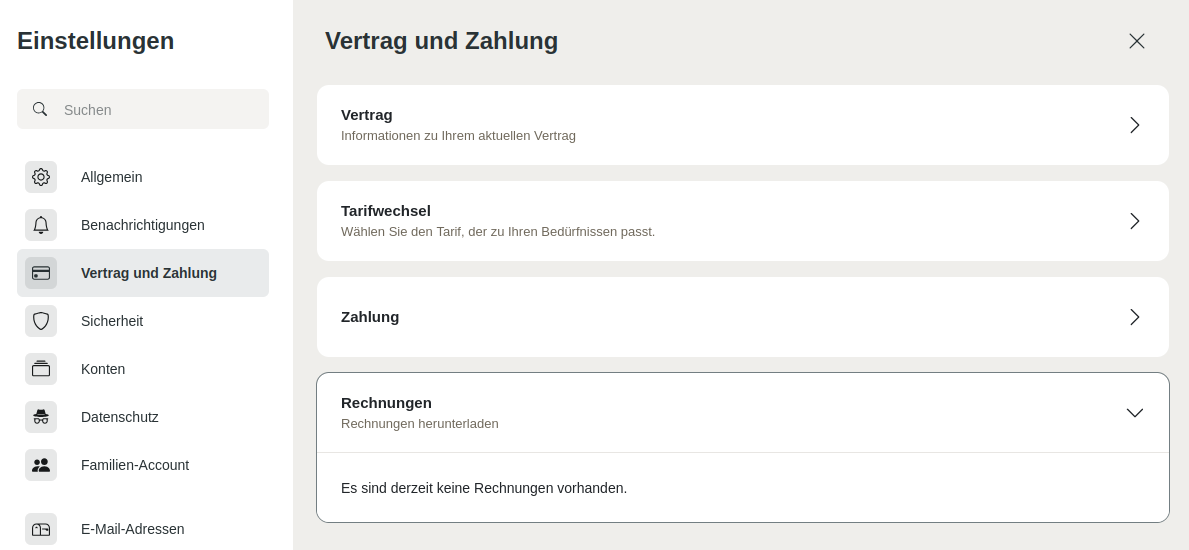Click the shield icon for Sicherheit
The image size is (1189, 550).
41,321
